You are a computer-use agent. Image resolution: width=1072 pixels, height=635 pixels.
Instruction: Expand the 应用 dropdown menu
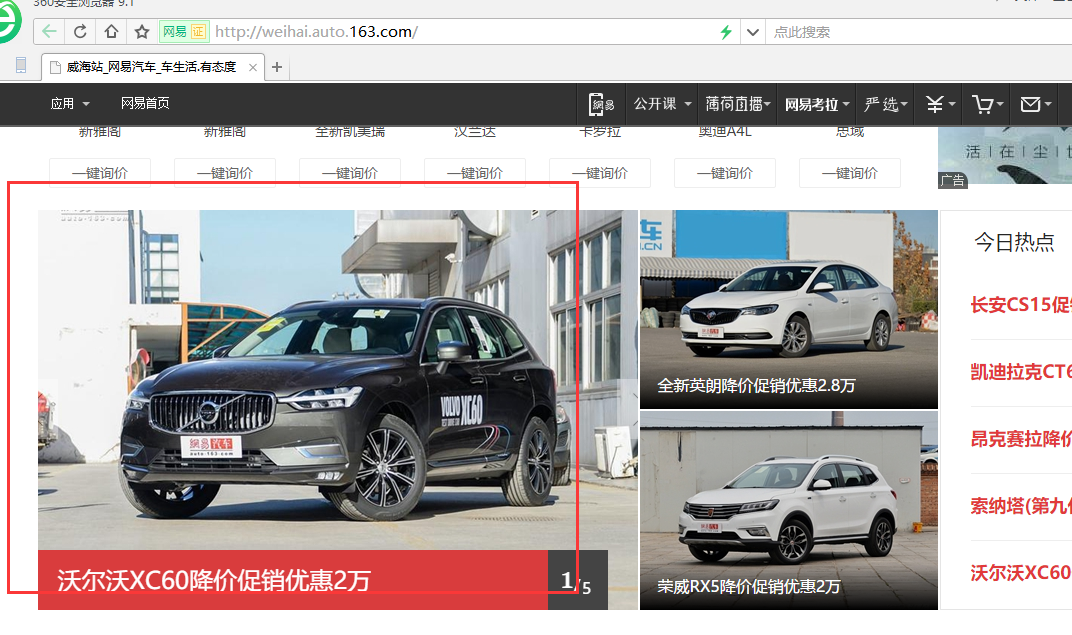[x=70, y=103]
